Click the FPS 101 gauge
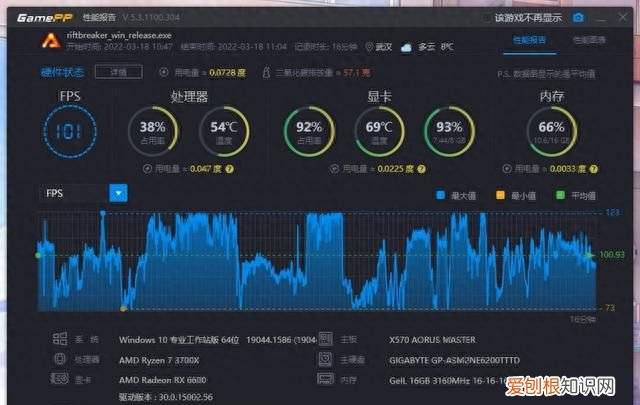The width and height of the screenshot is (640, 405). pos(70,131)
